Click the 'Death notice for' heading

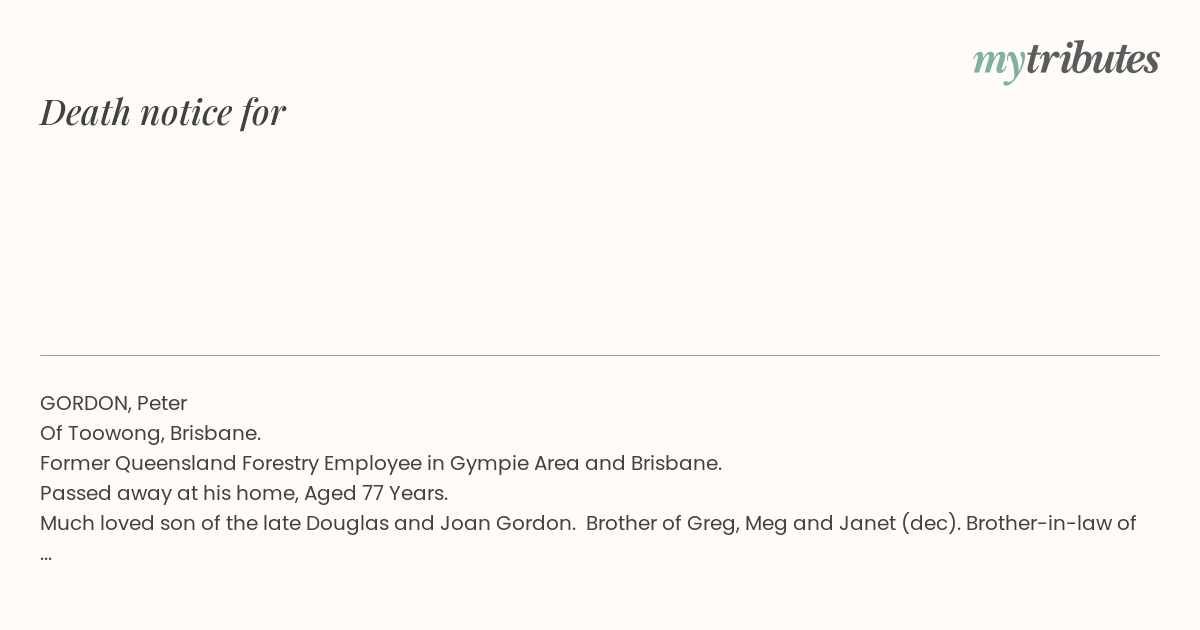[163, 113]
